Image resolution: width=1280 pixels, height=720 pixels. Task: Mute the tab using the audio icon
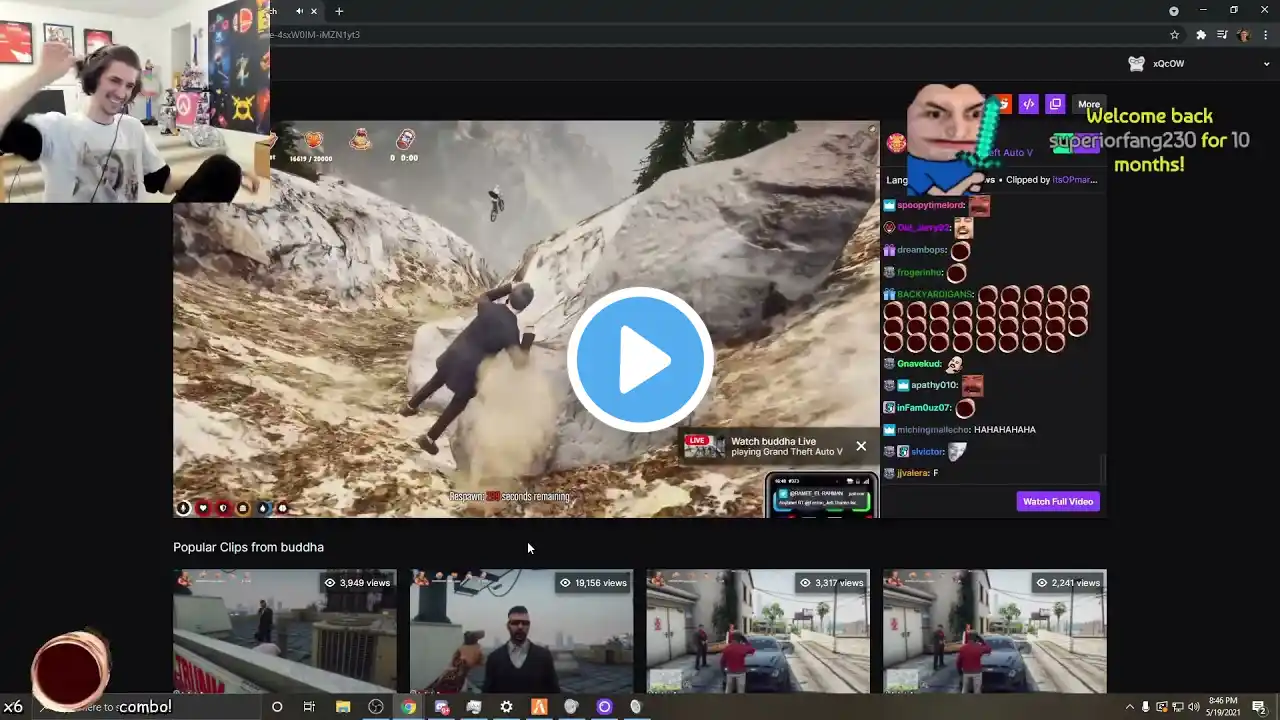pos(299,11)
